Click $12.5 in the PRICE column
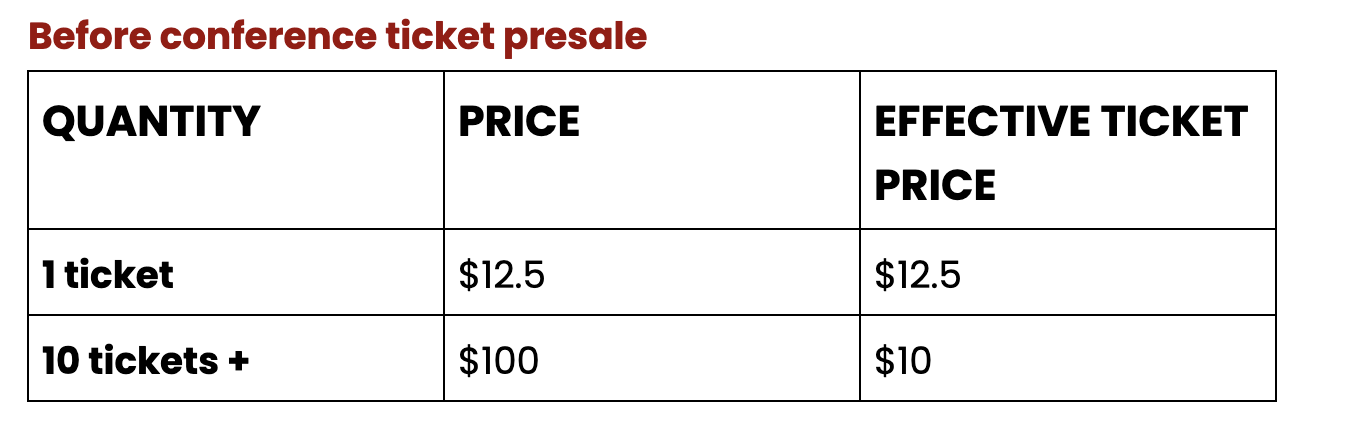Viewport: 1346px width, 448px height. click(x=502, y=275)
